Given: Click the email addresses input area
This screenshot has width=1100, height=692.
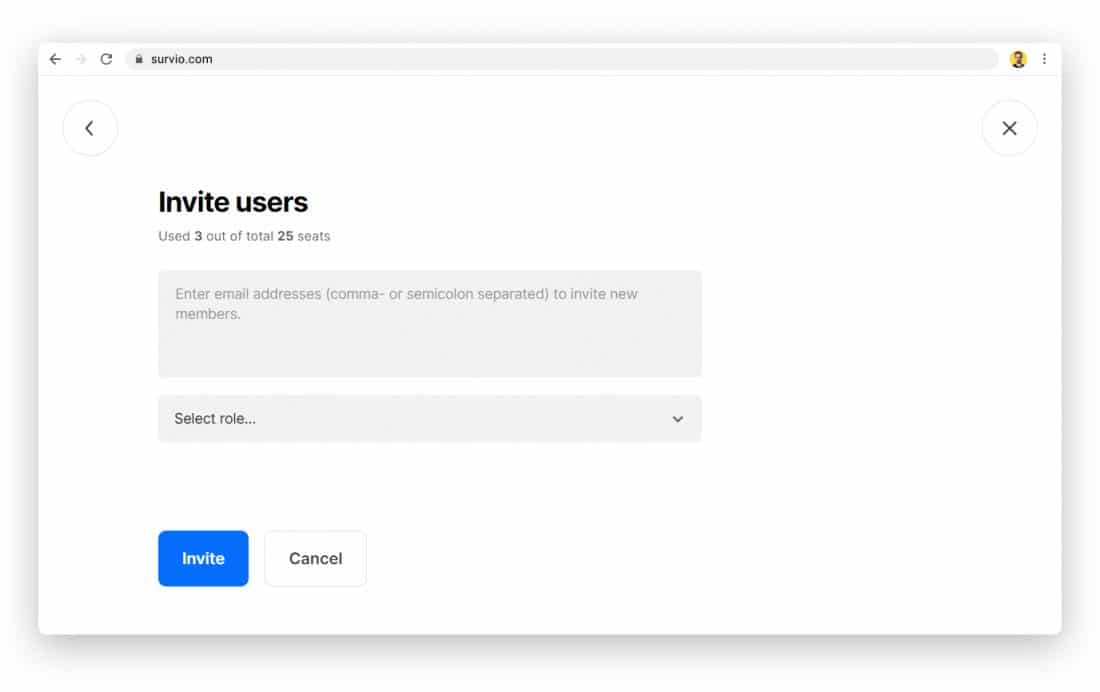Looking at the screenshot, I should coord(430,322).
